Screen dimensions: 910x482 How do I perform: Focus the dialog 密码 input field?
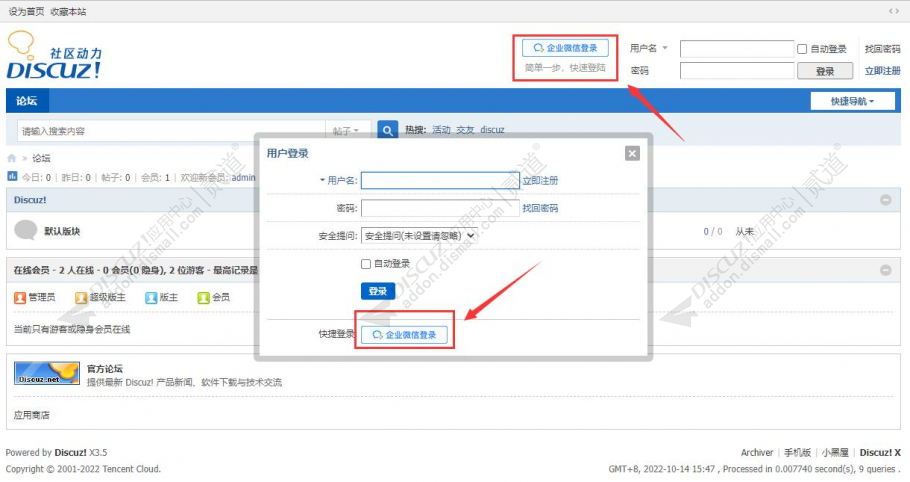[440, 208]
